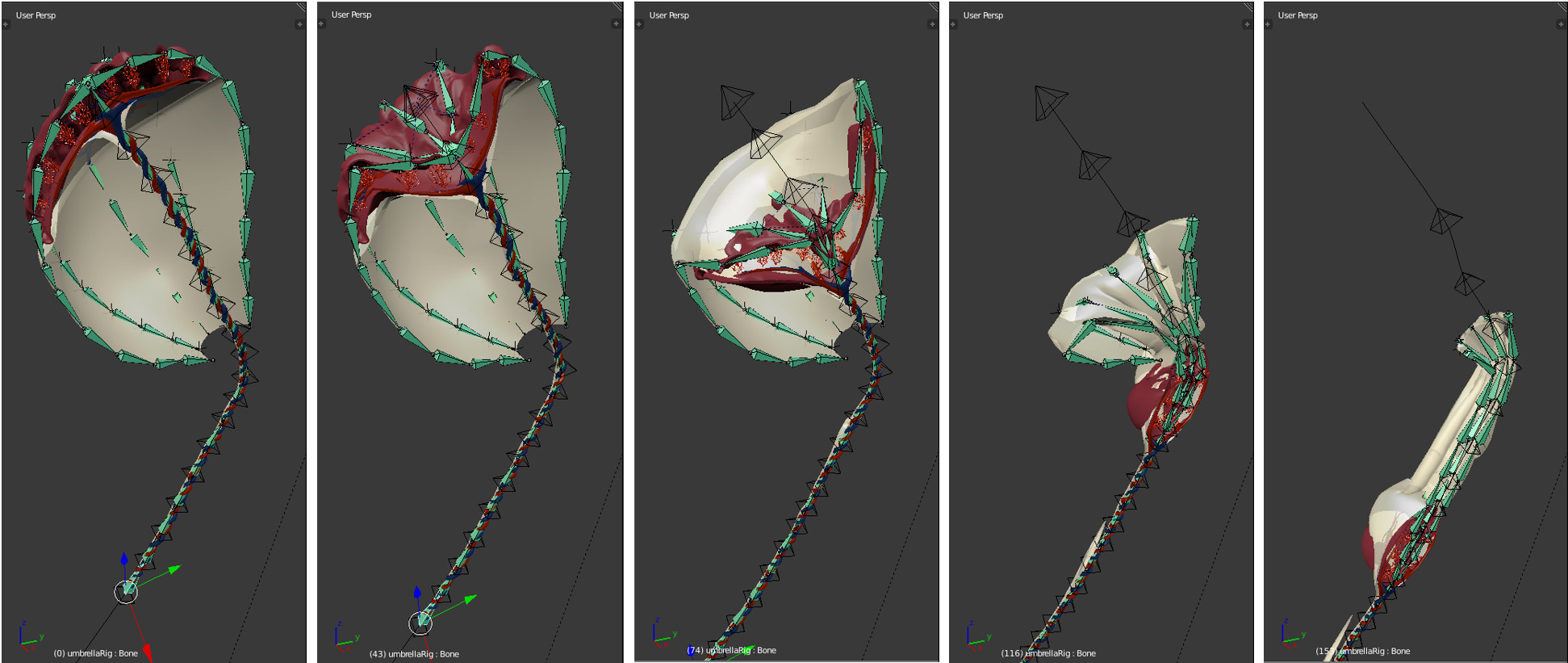Grab green Y-axis manipulator arrow in frame 0 viewport

174,570
